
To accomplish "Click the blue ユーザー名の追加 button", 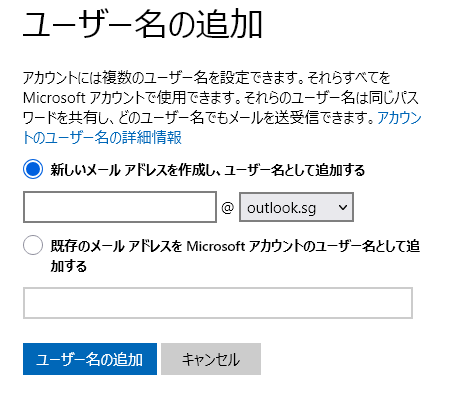I will click(90, 359).
